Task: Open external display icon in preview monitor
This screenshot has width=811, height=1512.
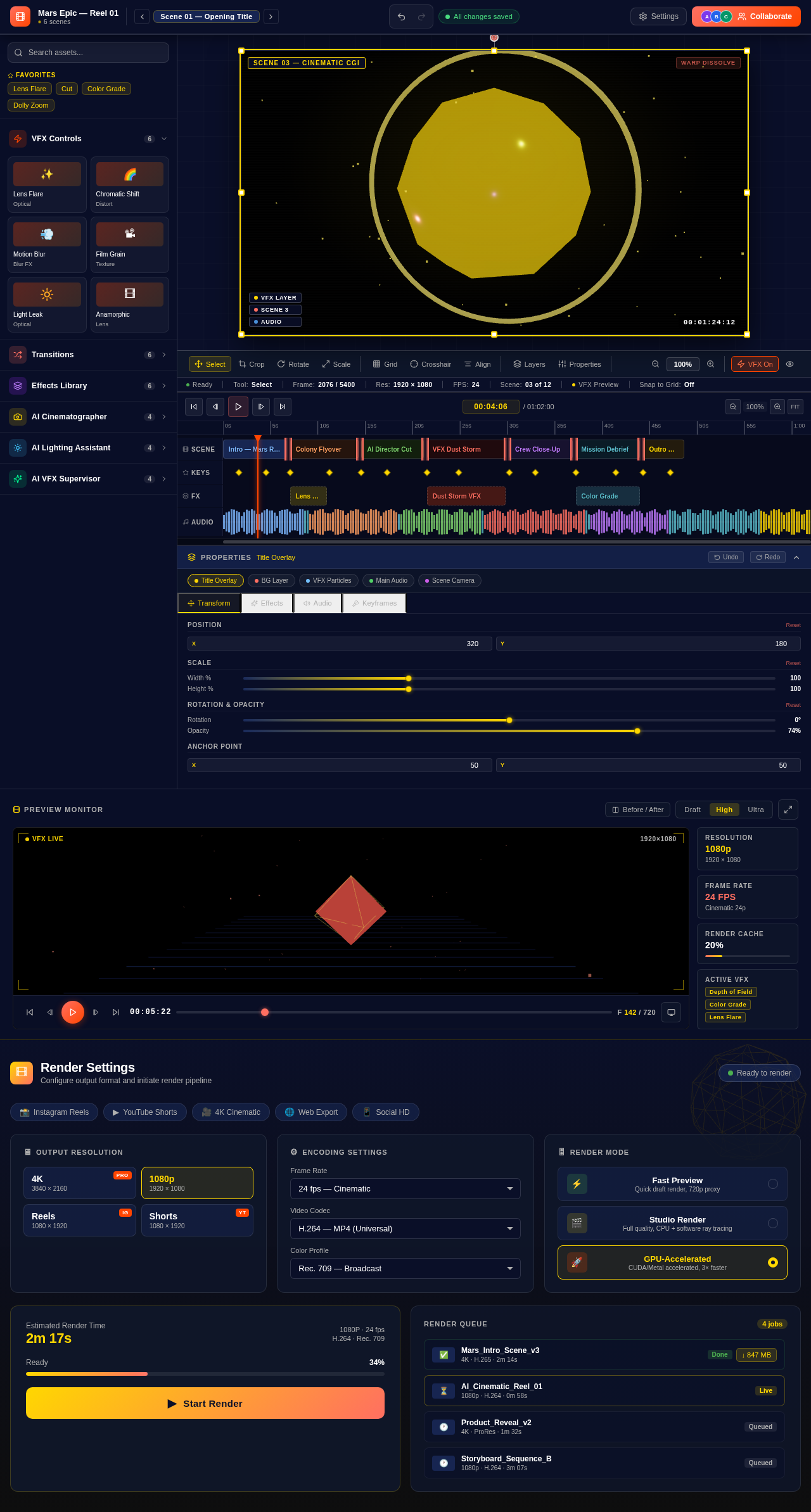Action: pos(671,1012)
